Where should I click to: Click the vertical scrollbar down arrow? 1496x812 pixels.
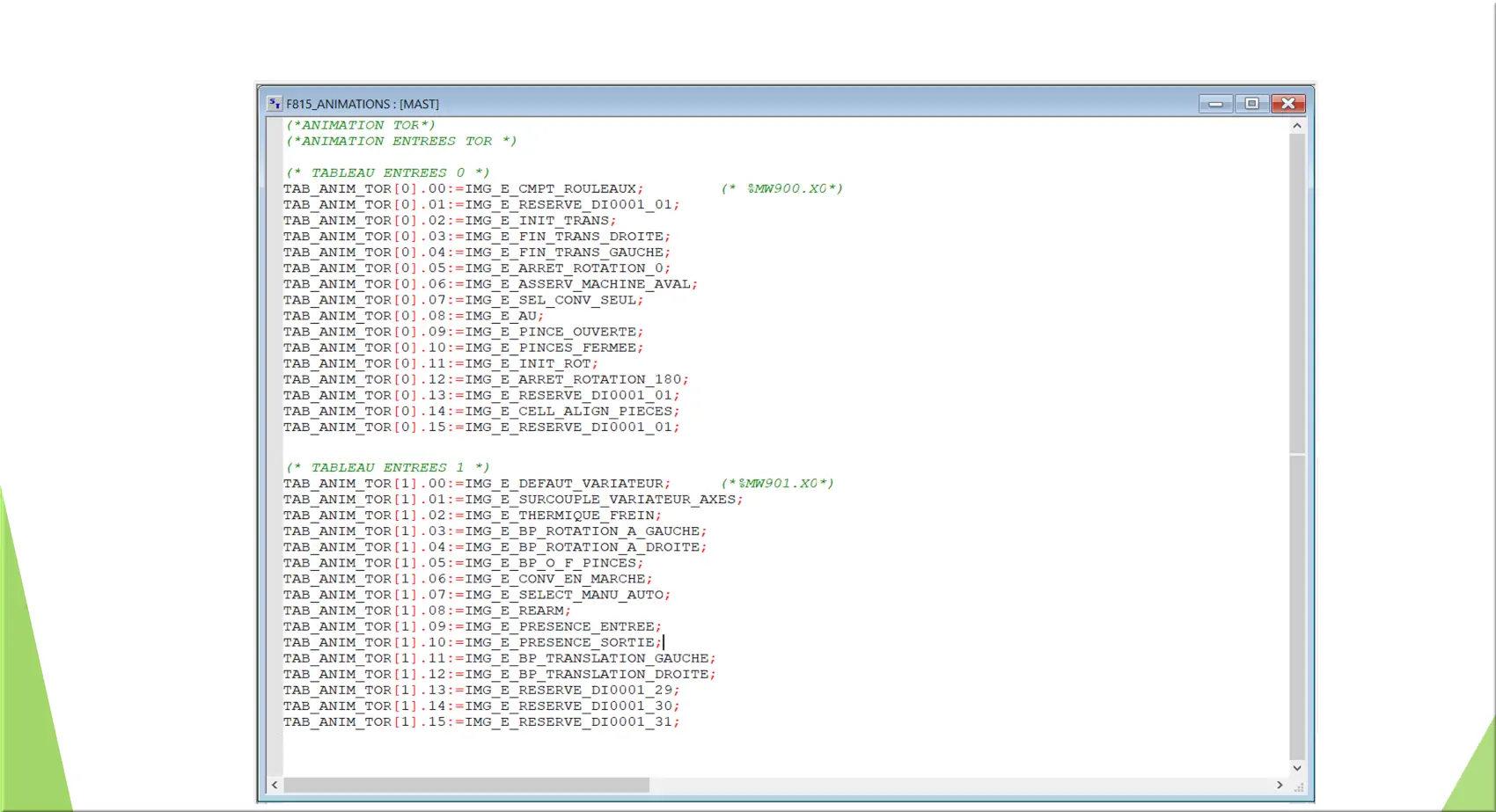(1297, 768)
